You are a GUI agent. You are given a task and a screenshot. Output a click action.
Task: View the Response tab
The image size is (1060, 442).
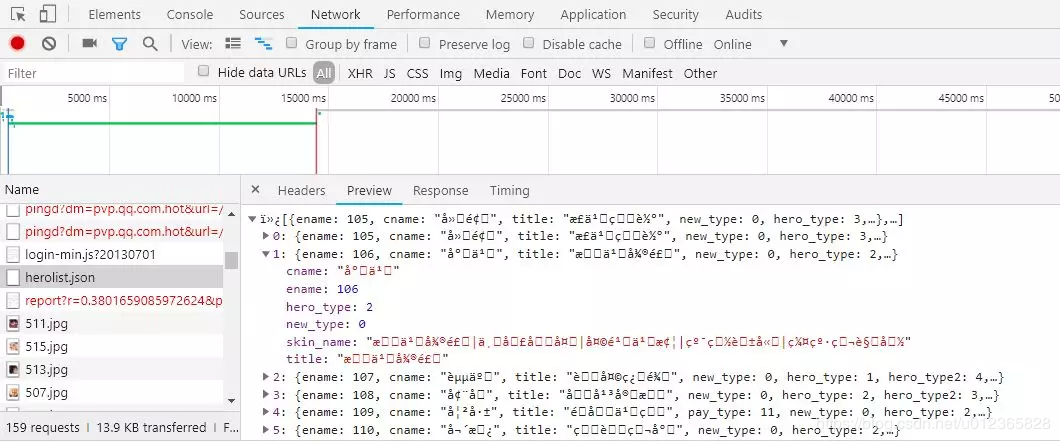(x=441, y=191)
